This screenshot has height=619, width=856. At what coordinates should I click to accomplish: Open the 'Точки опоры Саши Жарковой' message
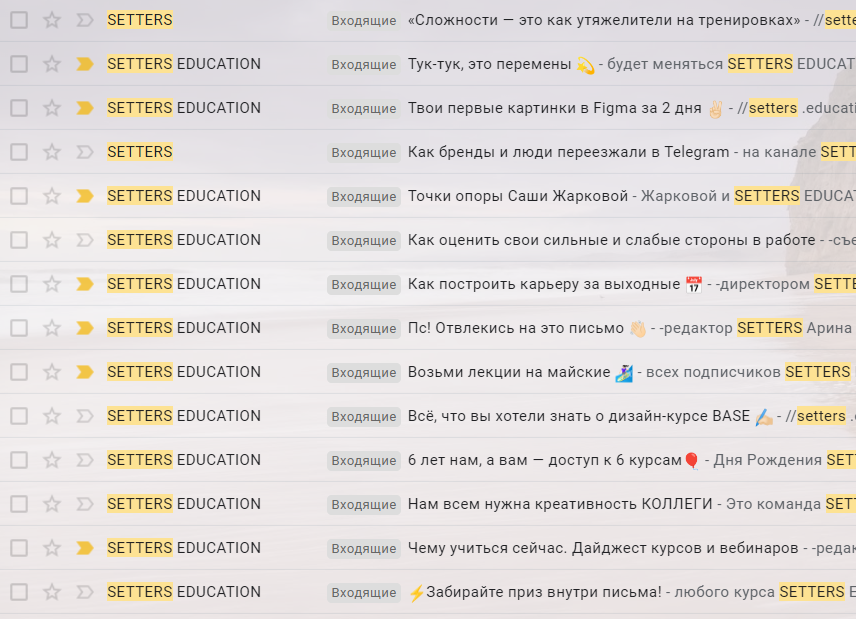[518, 196]
